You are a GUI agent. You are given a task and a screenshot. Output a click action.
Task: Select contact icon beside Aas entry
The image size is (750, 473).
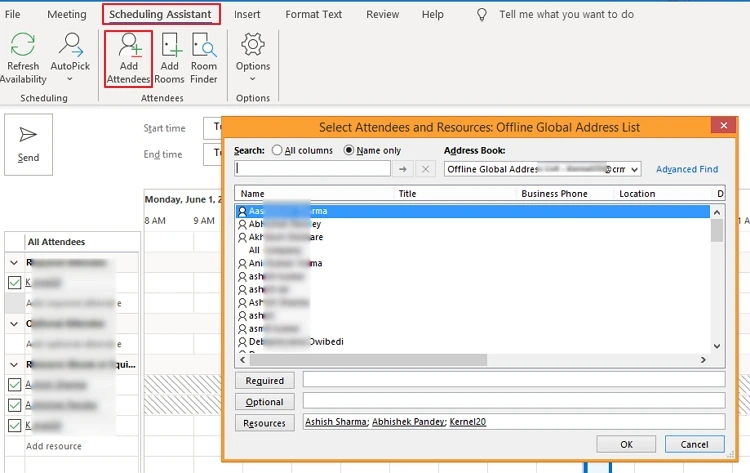click(x=243, y=211)
